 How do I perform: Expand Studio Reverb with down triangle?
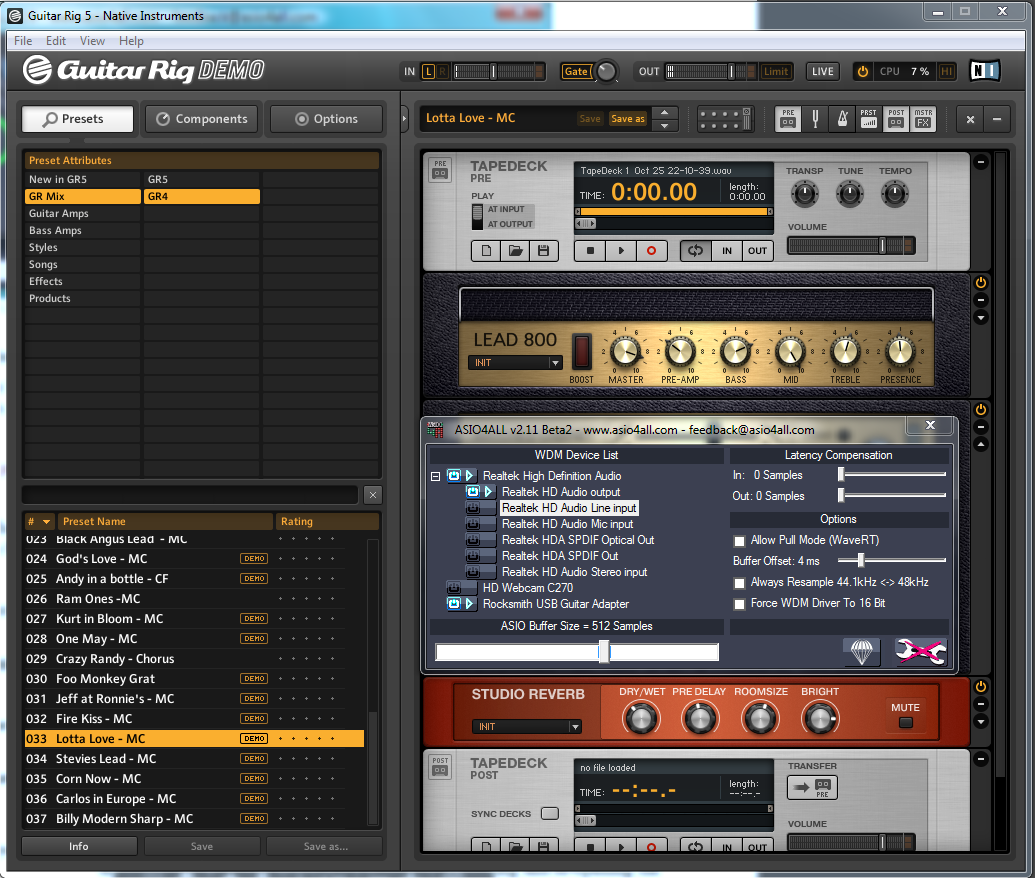[981, 722]
